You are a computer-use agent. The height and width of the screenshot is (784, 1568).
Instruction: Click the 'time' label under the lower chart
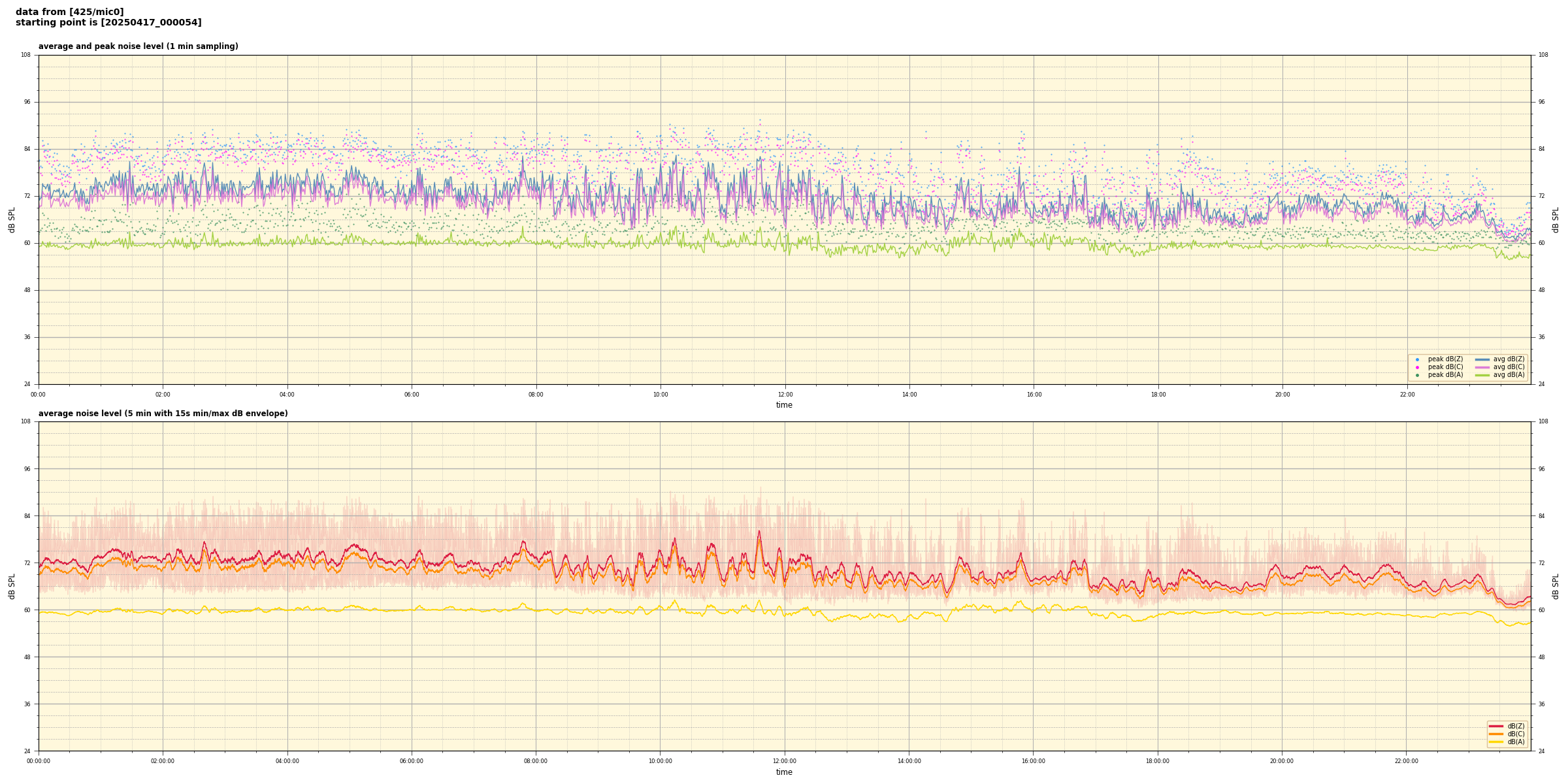784,772
